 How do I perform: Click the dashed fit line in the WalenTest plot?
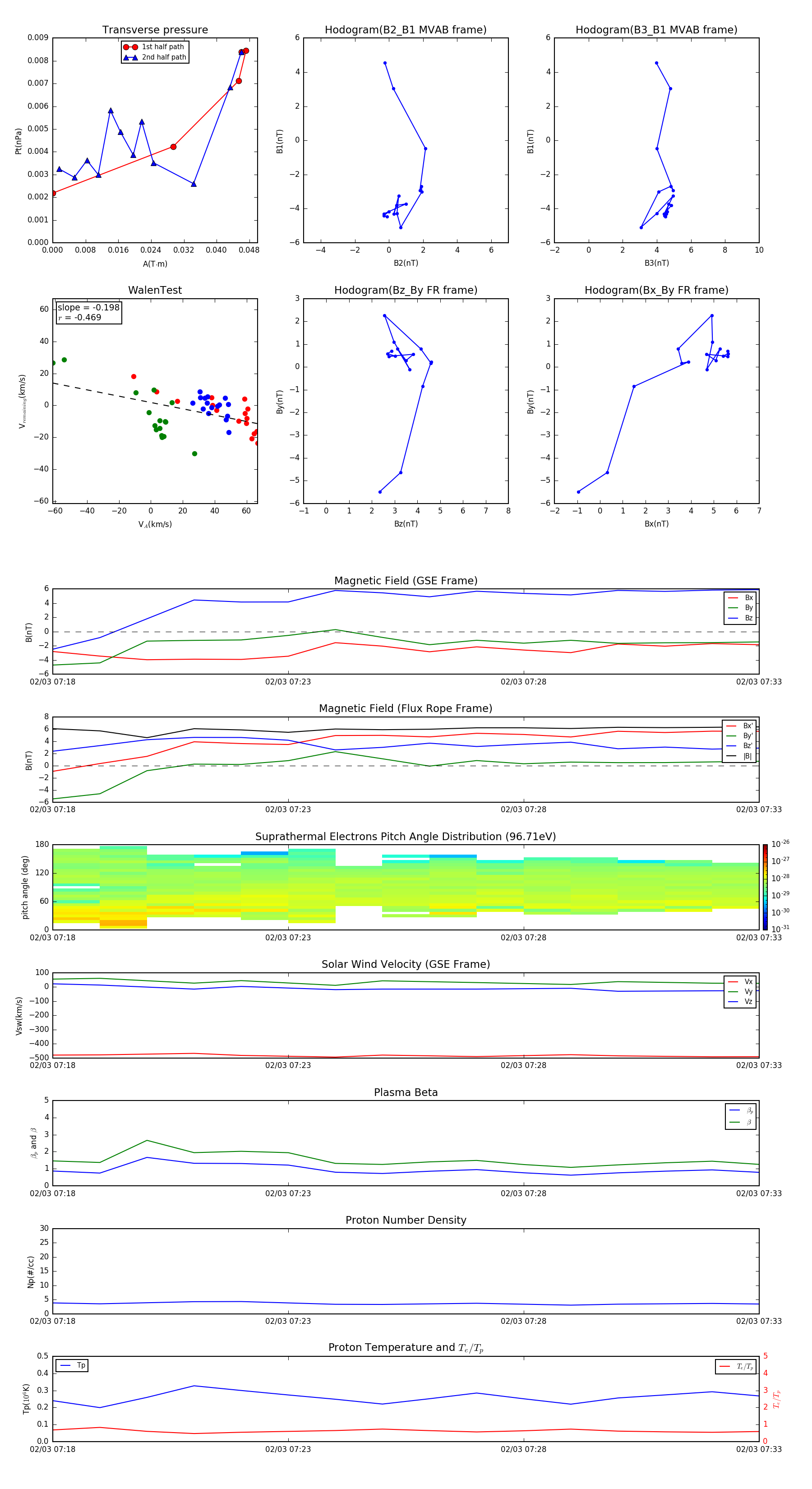pos(155,403)
